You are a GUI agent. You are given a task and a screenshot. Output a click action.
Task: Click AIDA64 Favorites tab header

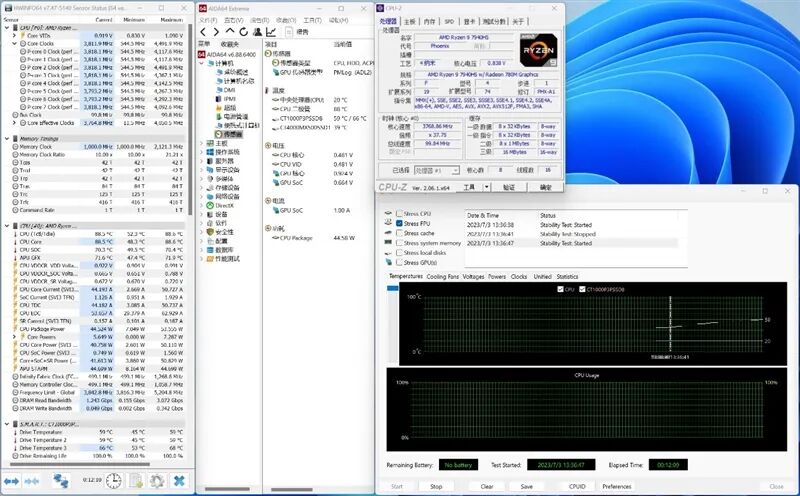230,44
